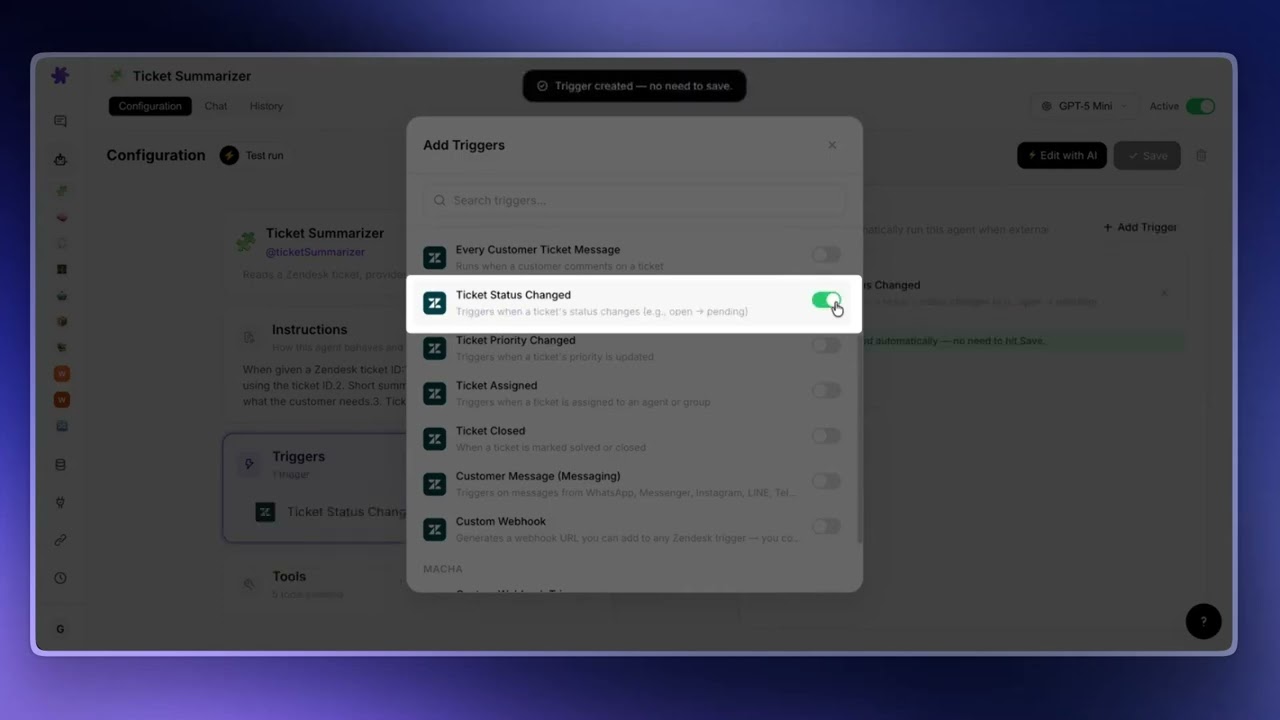Open the plug integrations sidebar icon
Viewport: 1280px width, 720px height.
(x=60, y=503)
